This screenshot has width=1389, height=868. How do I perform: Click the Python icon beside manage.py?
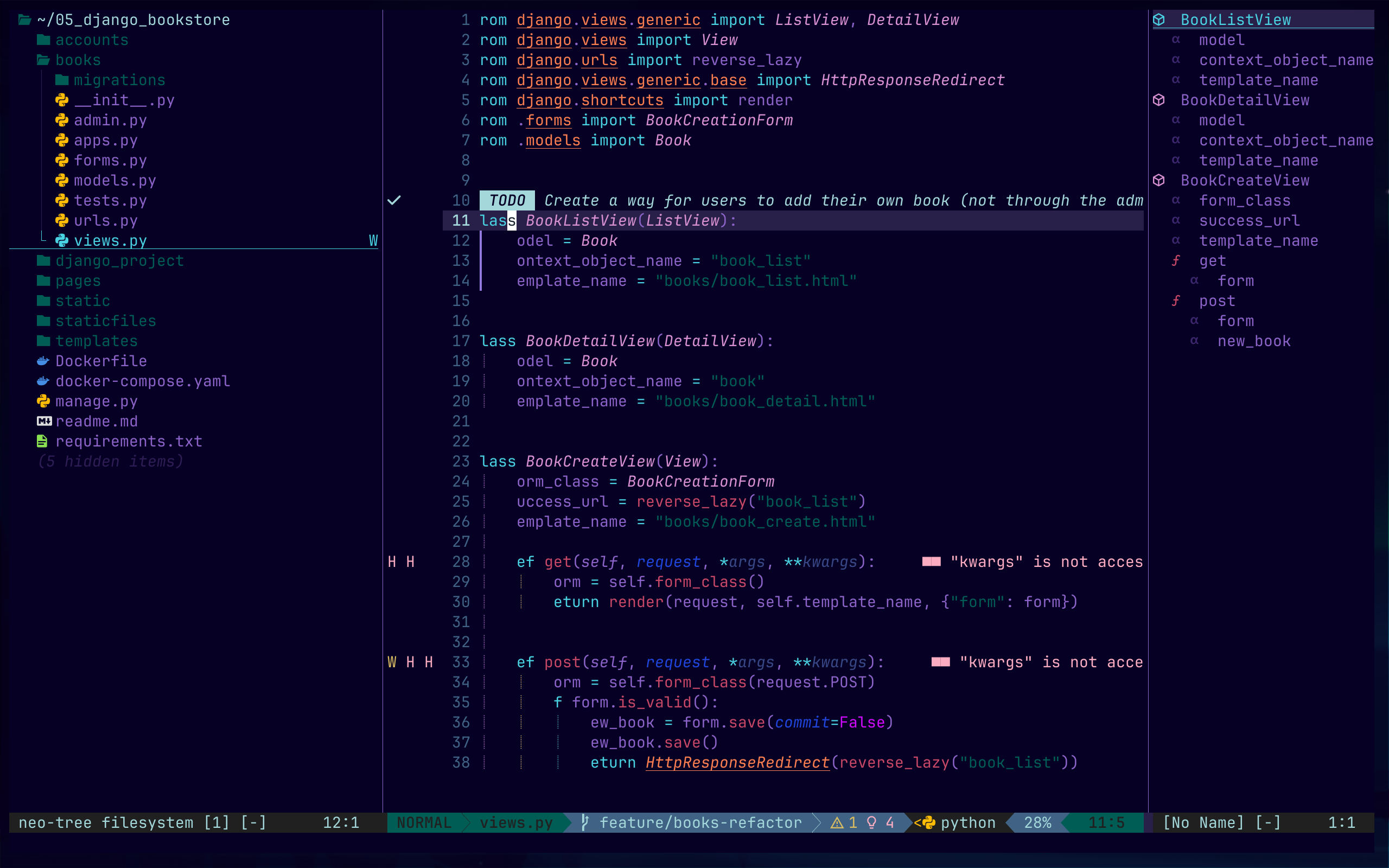(x=43, y=402)
